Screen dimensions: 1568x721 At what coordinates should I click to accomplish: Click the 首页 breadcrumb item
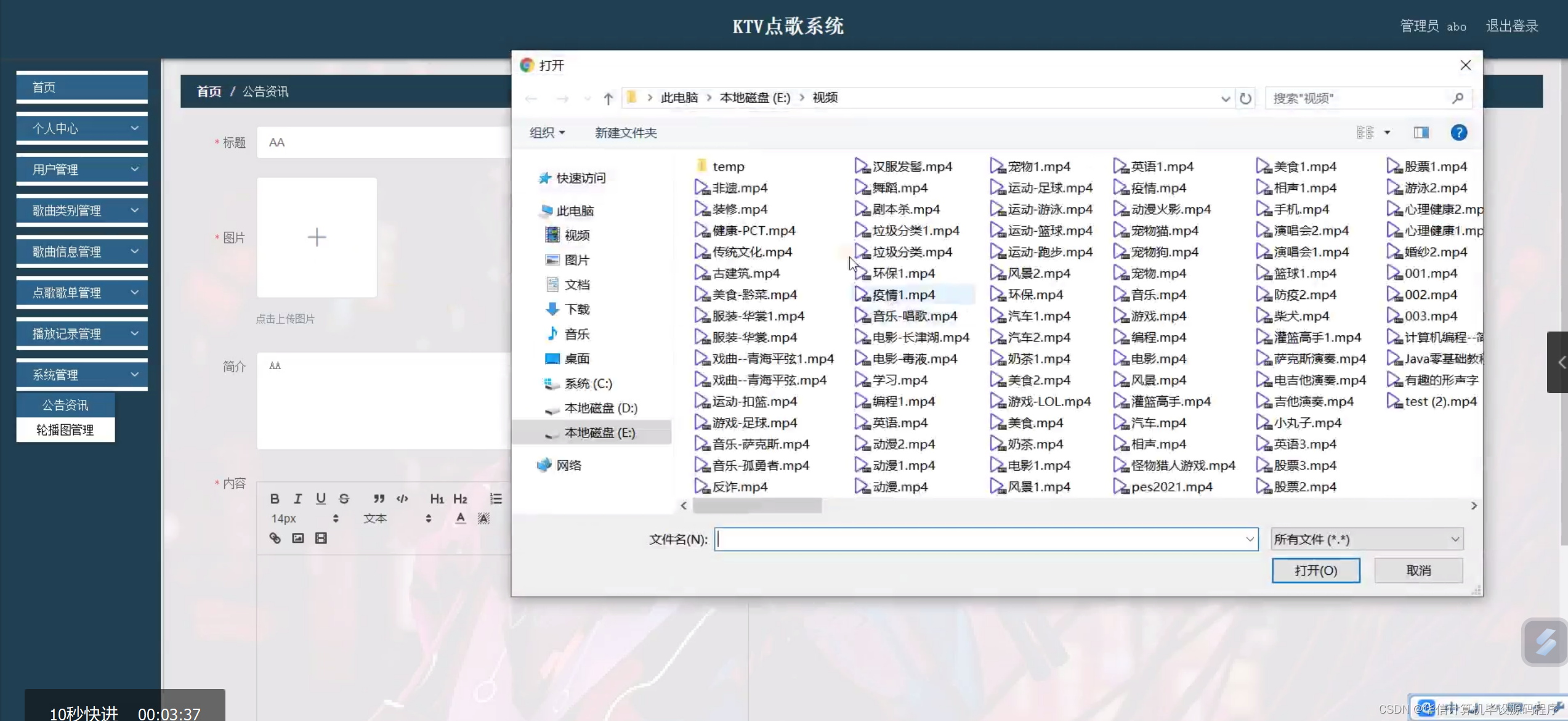208,91
